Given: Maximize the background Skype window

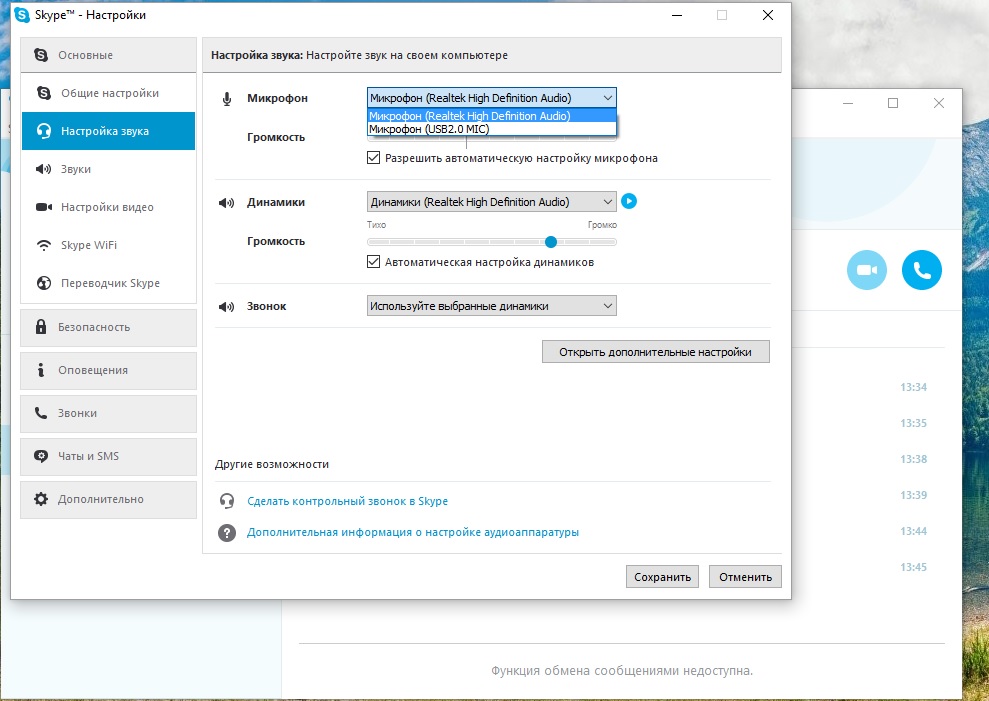Looking at the screenshot, I should (x=893, y=103).
